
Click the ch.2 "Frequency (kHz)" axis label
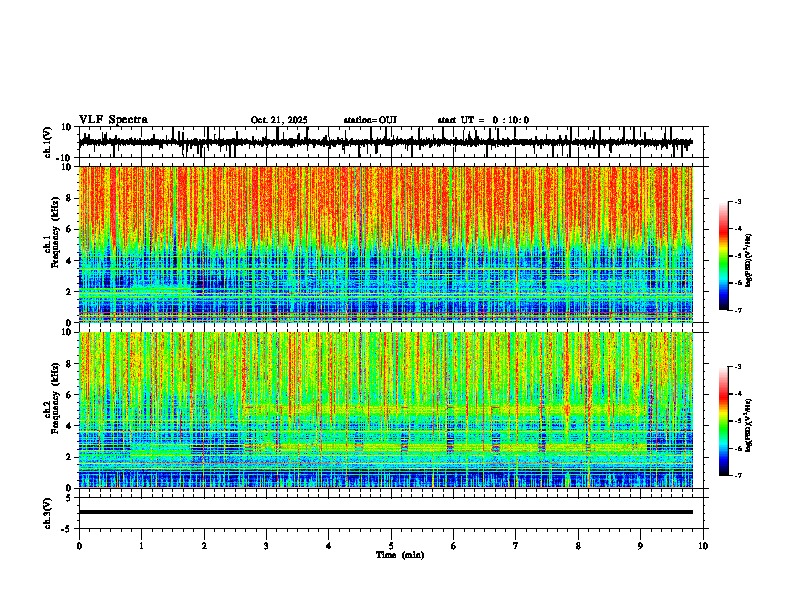coord(55,398)
